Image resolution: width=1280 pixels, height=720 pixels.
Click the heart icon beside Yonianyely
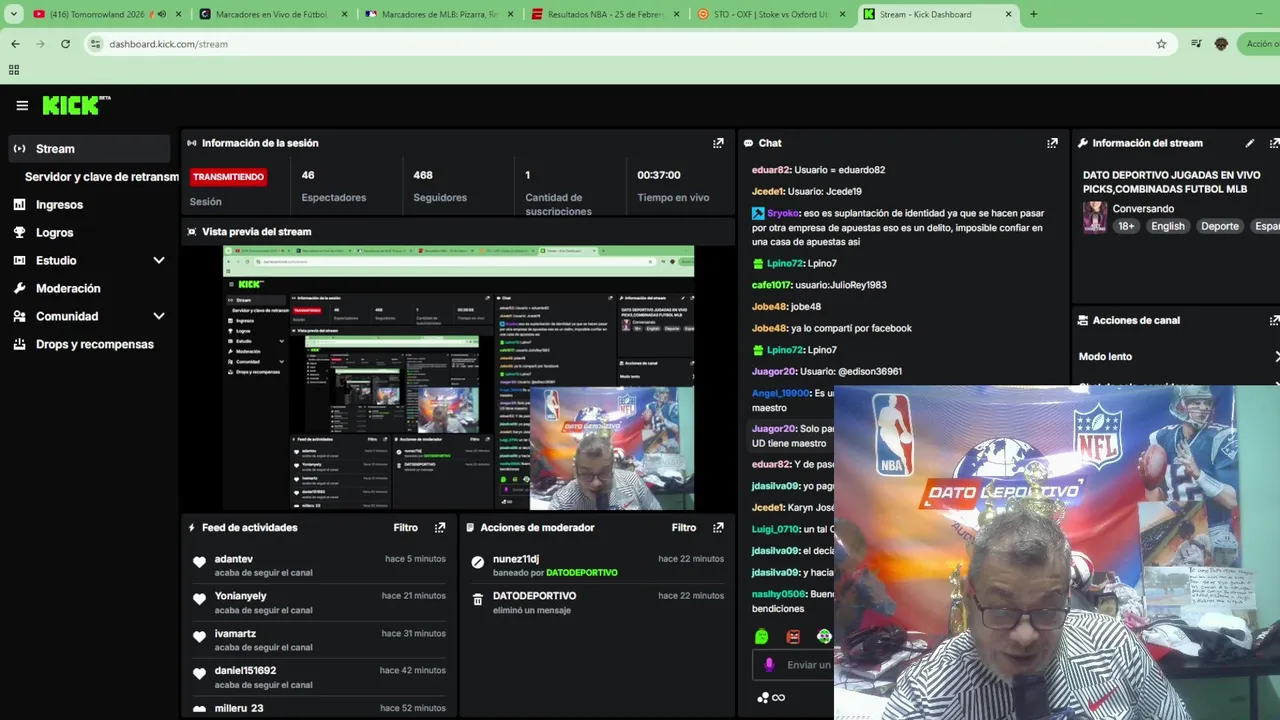(x=199, y=599)
